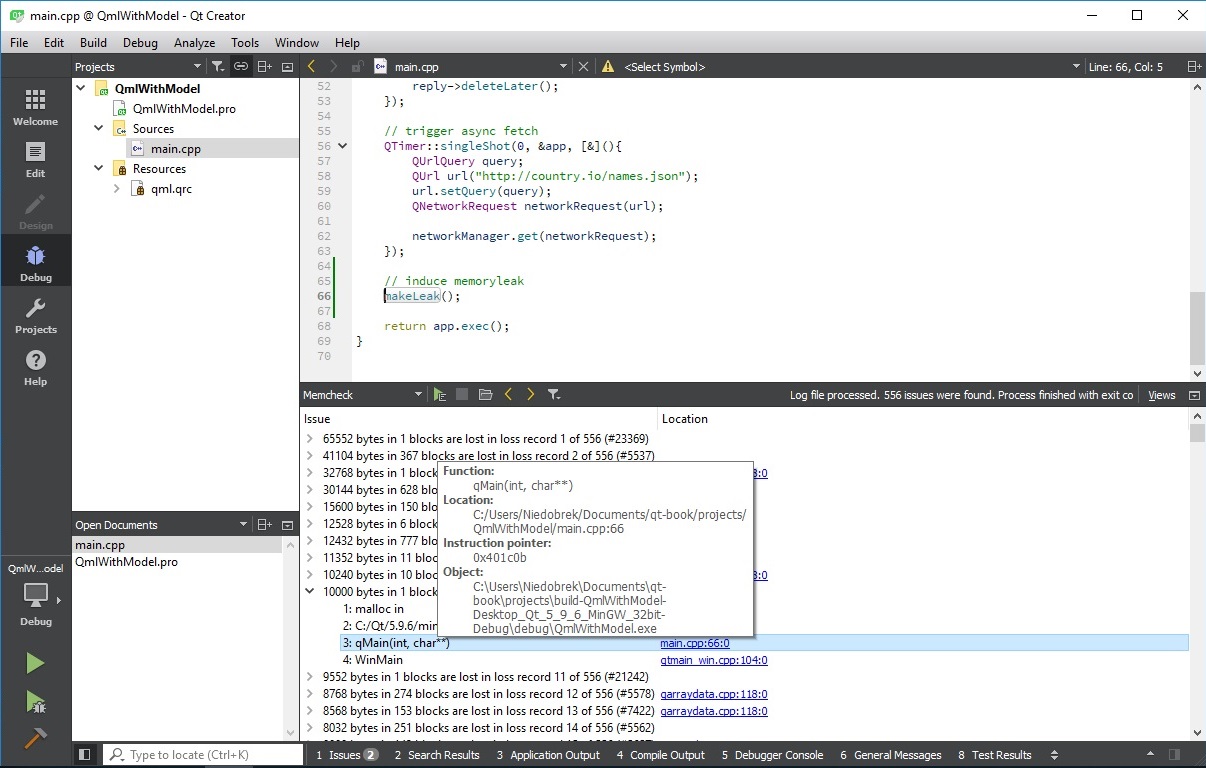Switch to Application Output tab

click(548, 755)
